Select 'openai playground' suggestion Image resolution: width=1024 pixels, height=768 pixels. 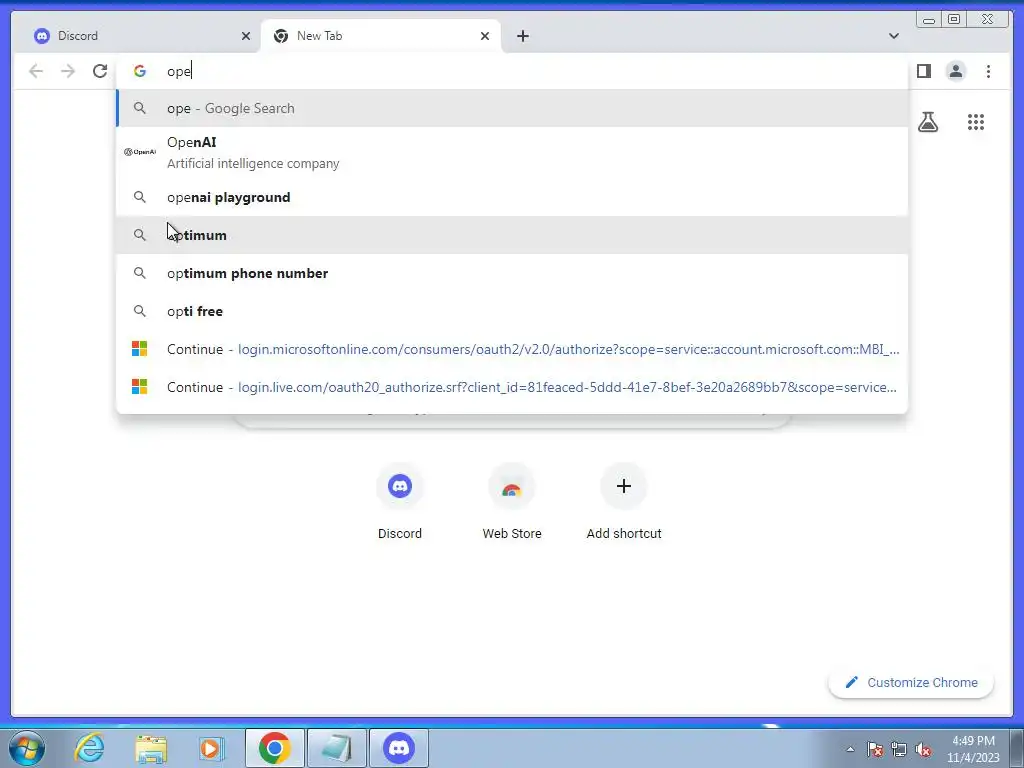pyautogui.click(x=512, y=197)
